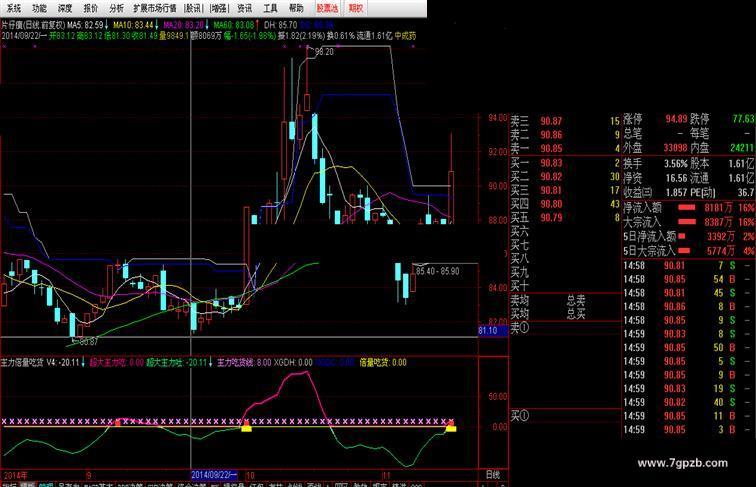Select the 14:59 tick with volume 40 S
The width and height of the screenshot is (756, 487).
tap(689, 402)
